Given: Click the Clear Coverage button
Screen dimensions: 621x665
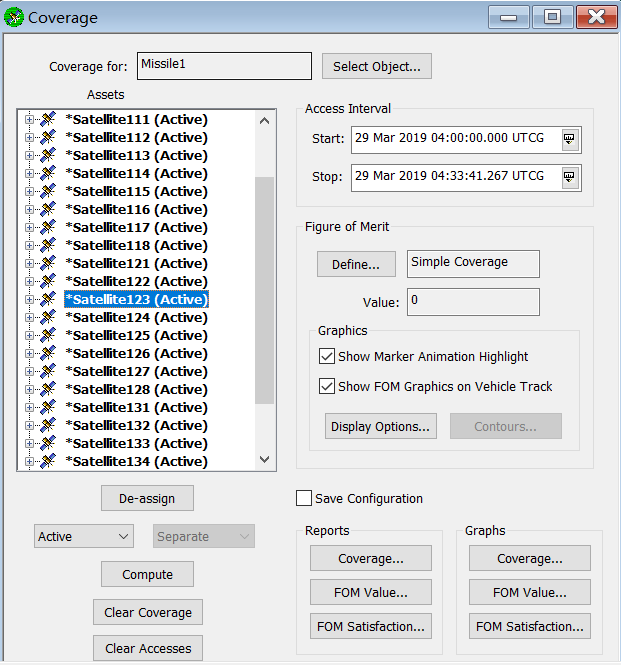Looking at the screenshot, I should click(x=148, y=612).
